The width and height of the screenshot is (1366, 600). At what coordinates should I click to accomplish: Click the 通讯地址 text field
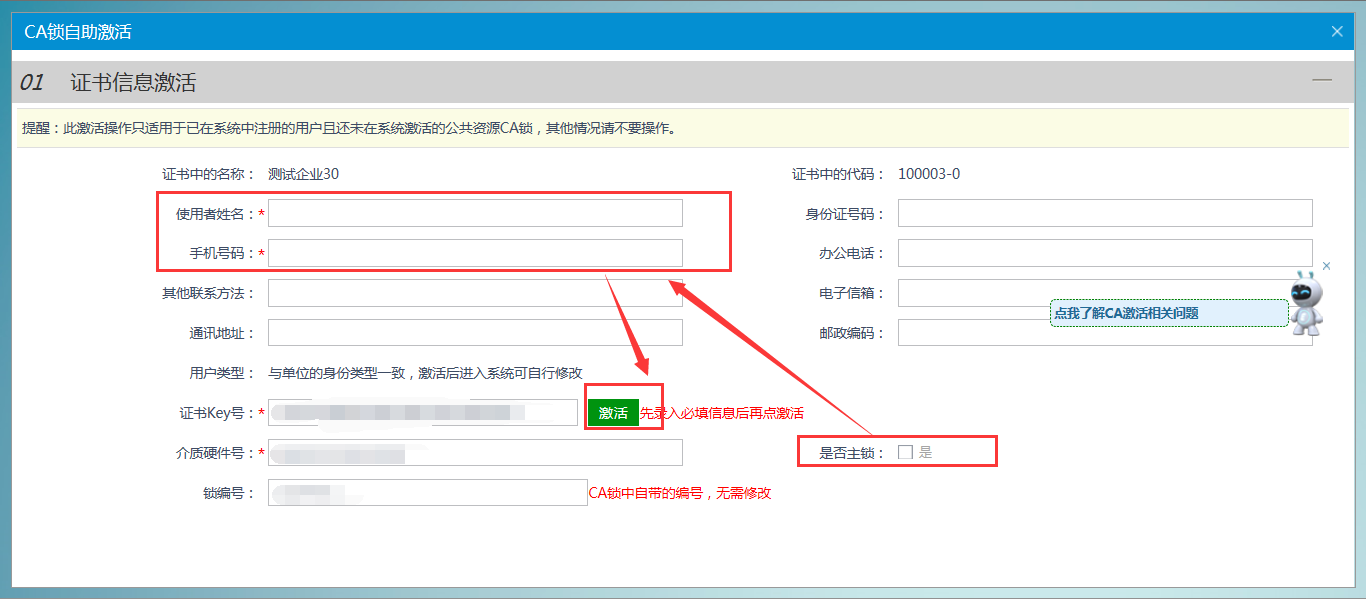475,333
